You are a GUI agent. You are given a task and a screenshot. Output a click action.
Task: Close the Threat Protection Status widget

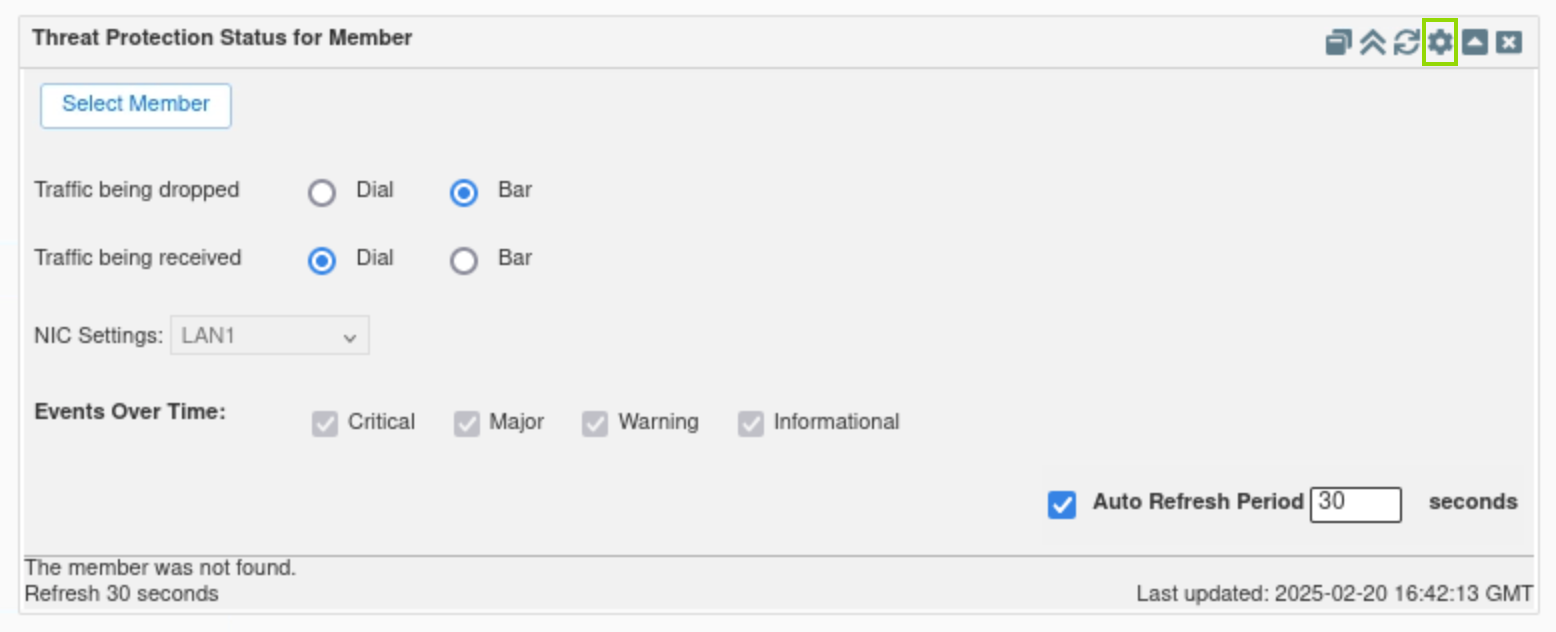click(x=1509, y=42)
